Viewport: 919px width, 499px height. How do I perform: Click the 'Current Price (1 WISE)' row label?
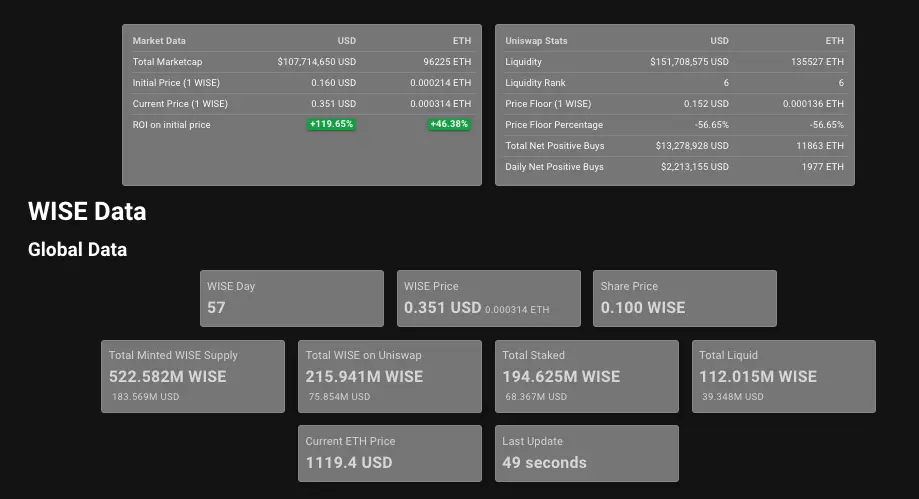(180, 104)
